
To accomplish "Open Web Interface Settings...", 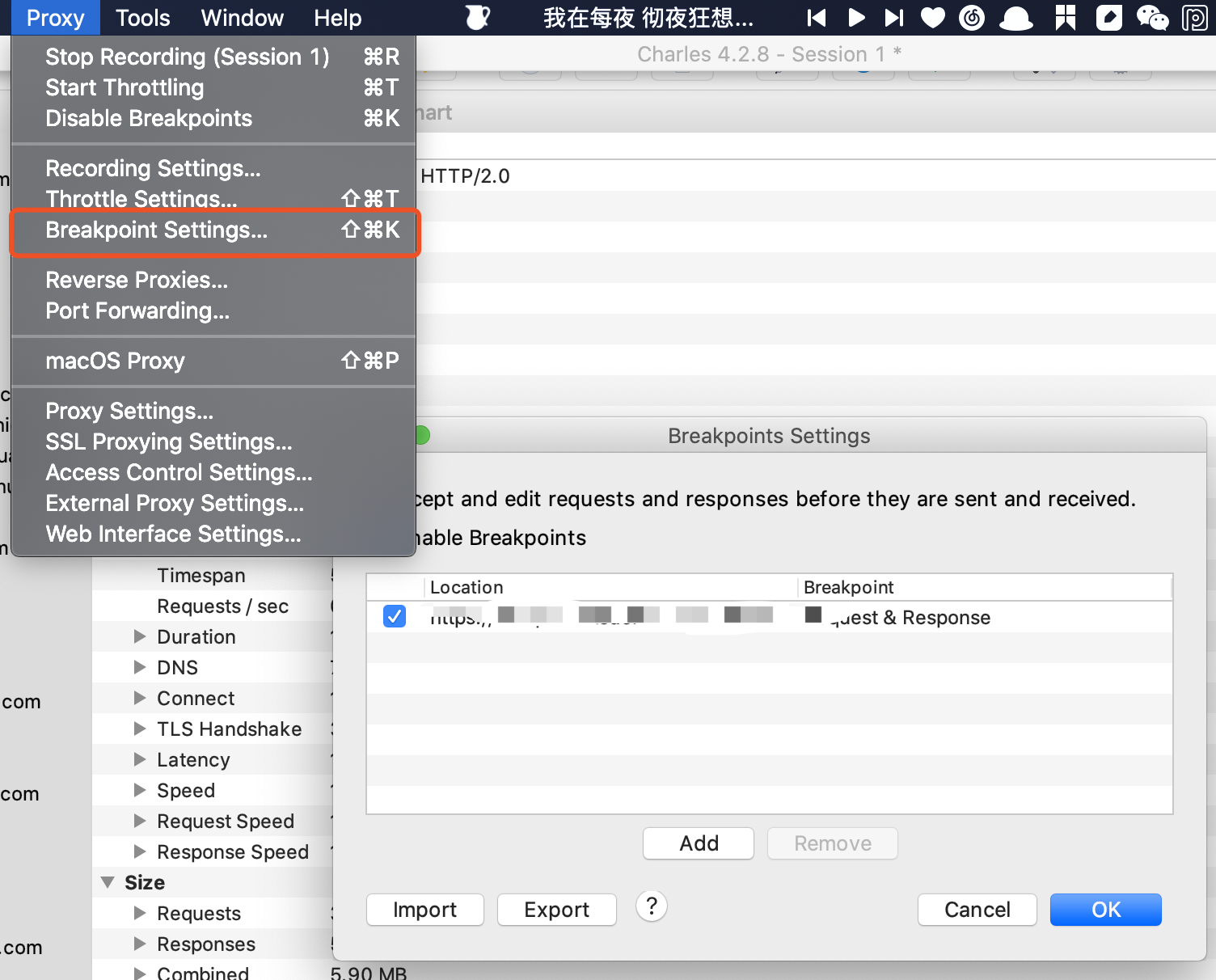I will pyautogui.click(x=213, y=534).
